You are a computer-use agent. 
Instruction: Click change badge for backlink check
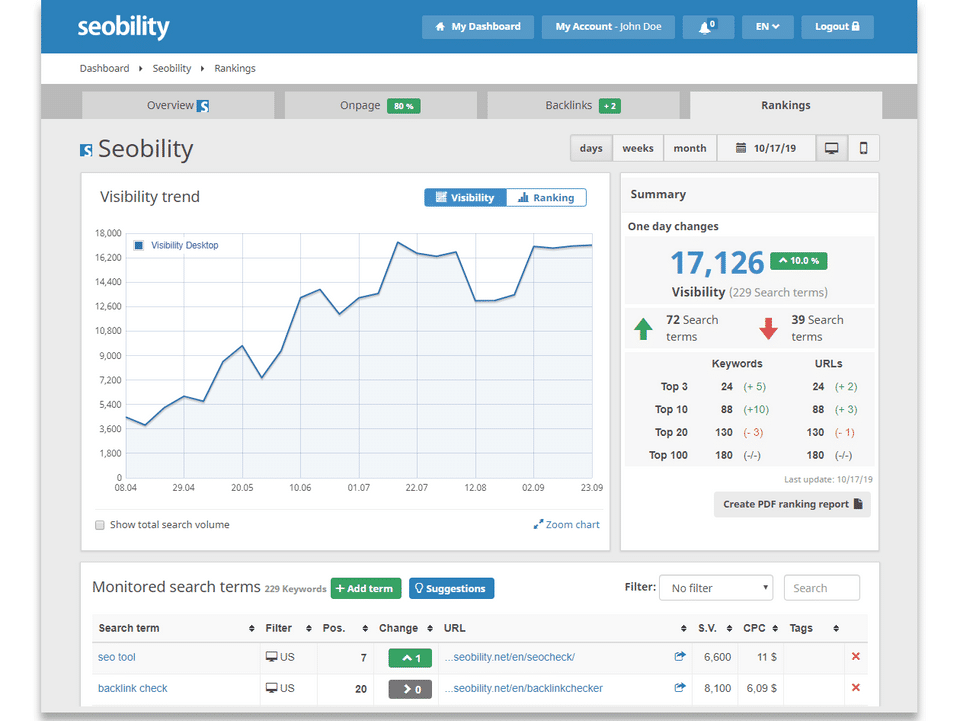[410, 689]
